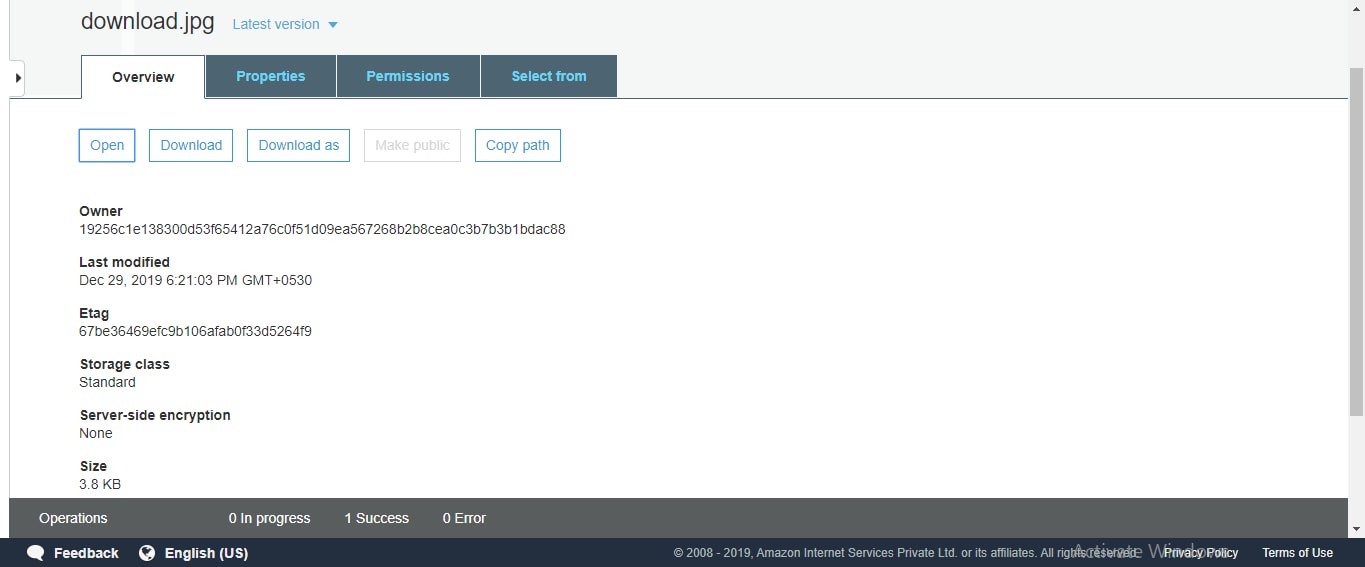Click the Copy path button

tap(518, 145)
